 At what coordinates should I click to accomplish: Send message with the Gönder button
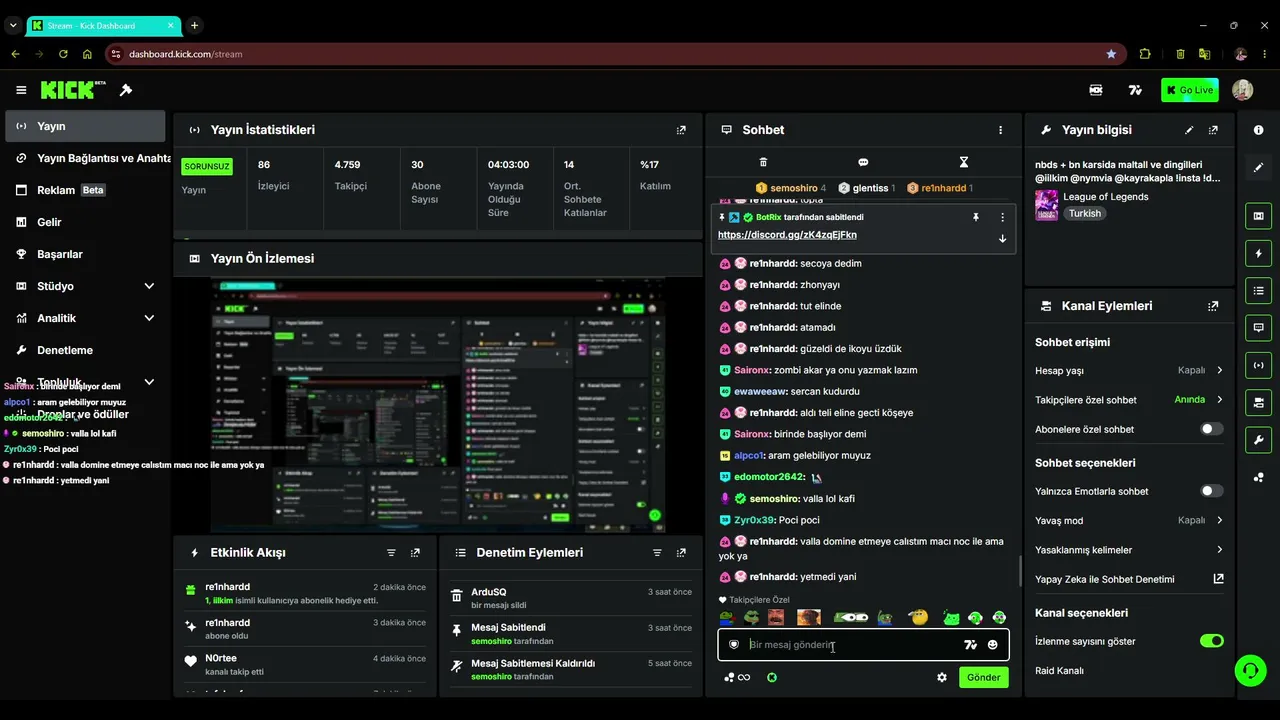point(983,677)
